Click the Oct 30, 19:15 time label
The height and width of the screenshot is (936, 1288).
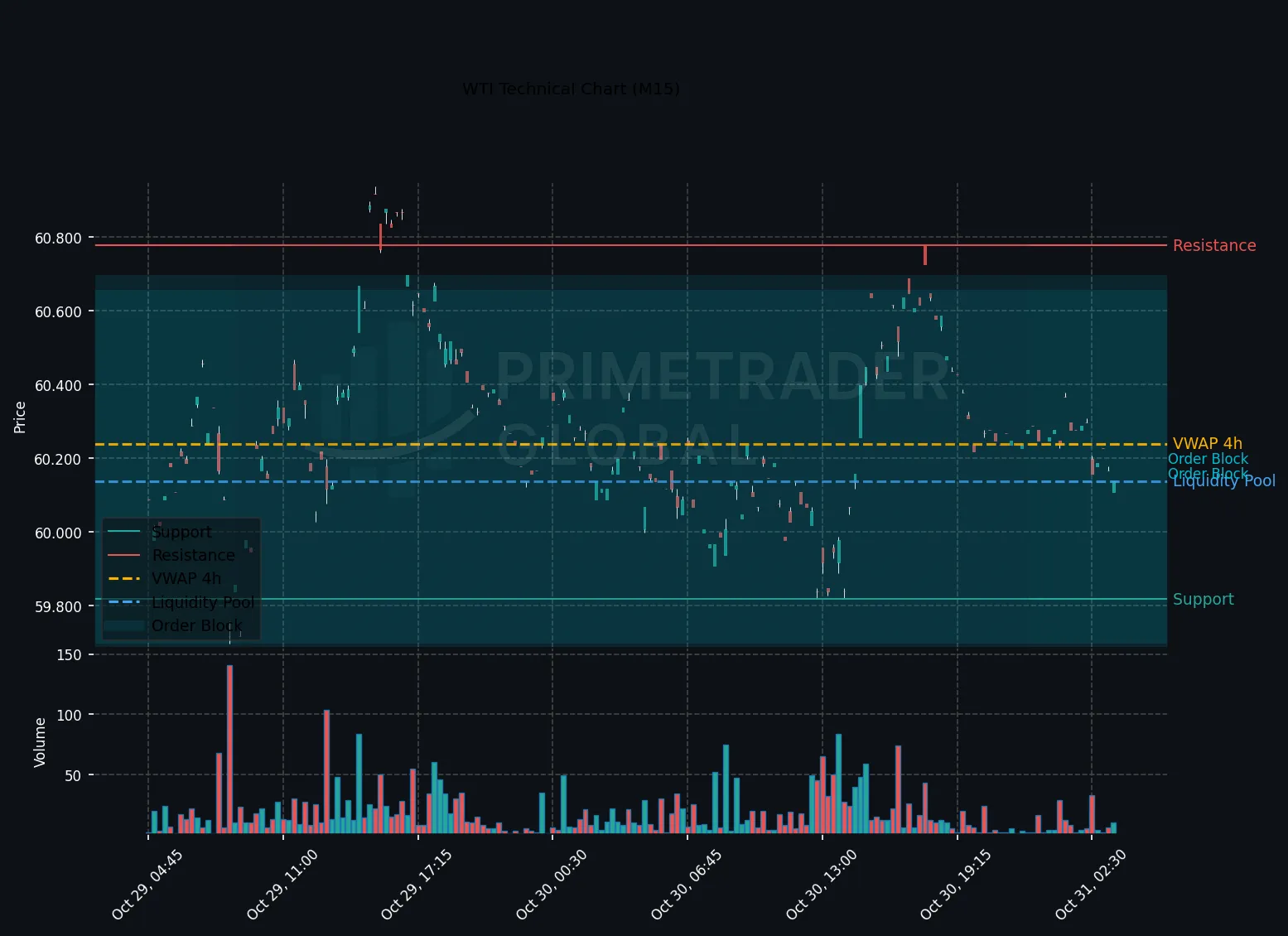point(955,884)
